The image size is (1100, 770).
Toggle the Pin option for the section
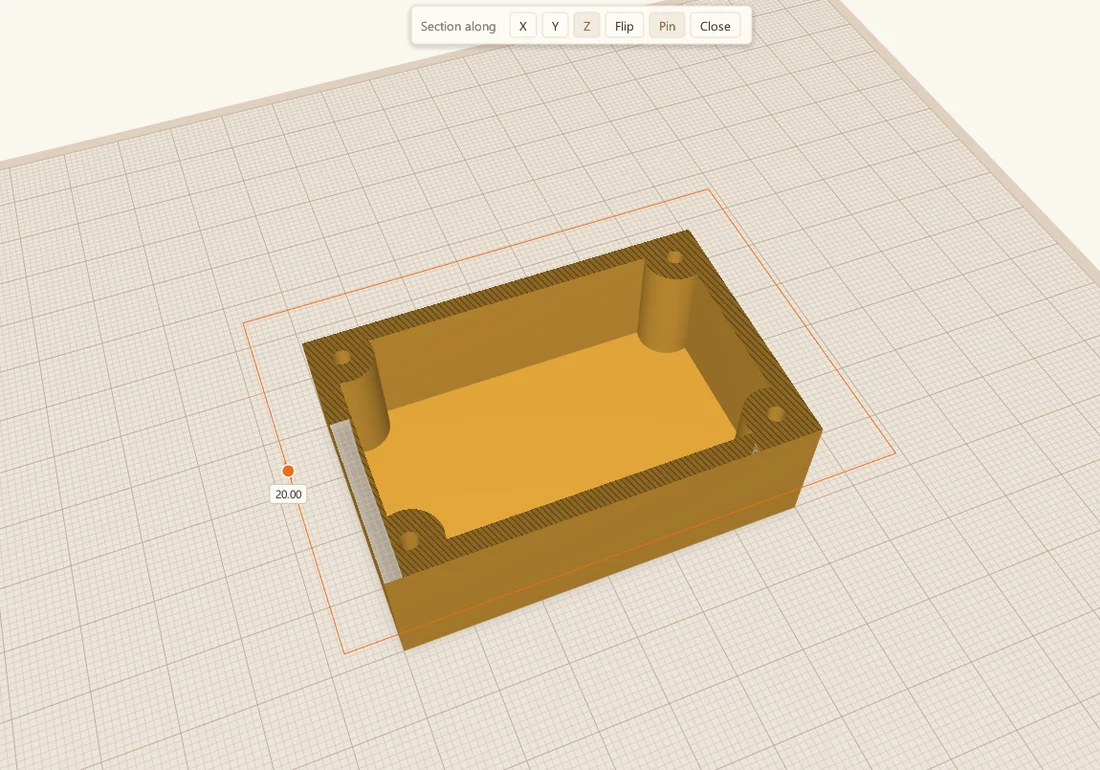click(x=667, y=26)
